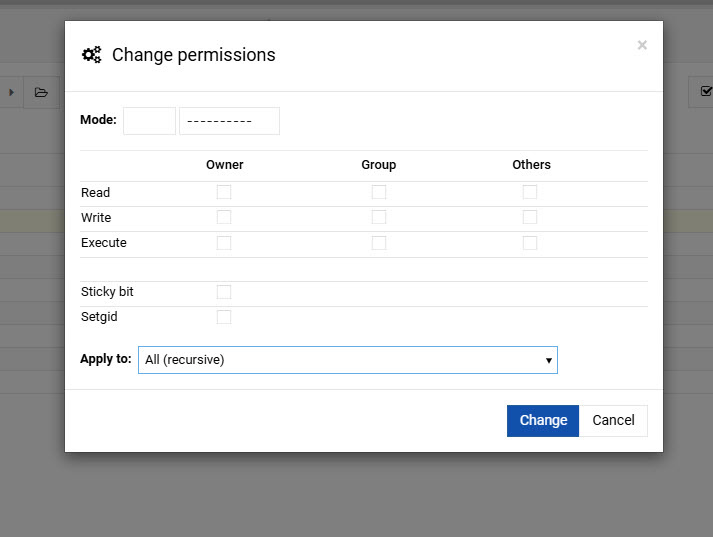Enable Others Write permission

[x=530, y=217]
